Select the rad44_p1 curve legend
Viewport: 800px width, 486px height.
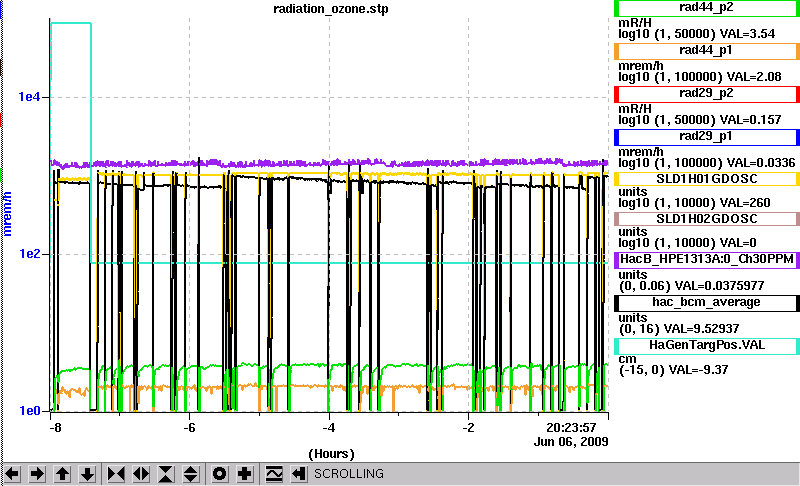[707, 51]
